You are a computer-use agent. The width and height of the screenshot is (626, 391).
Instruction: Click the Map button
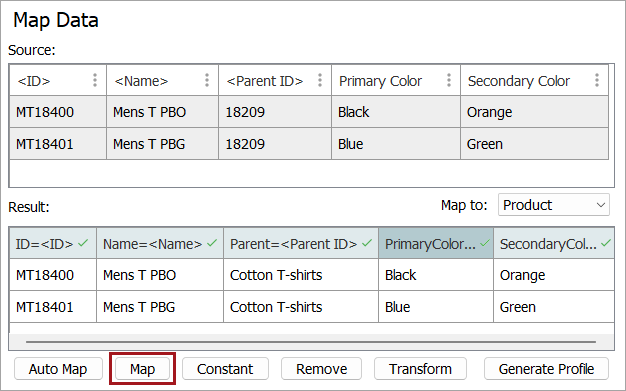coord(143,369)
